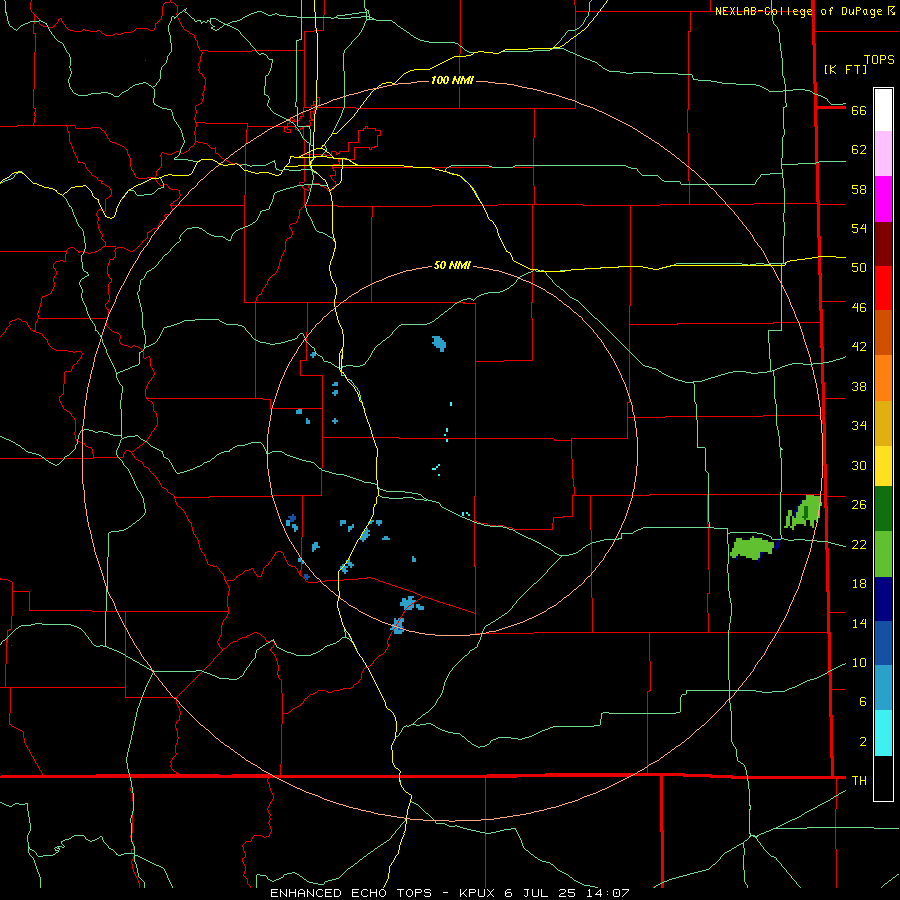Click the "TH" threshold legend label

pos(859,781)
